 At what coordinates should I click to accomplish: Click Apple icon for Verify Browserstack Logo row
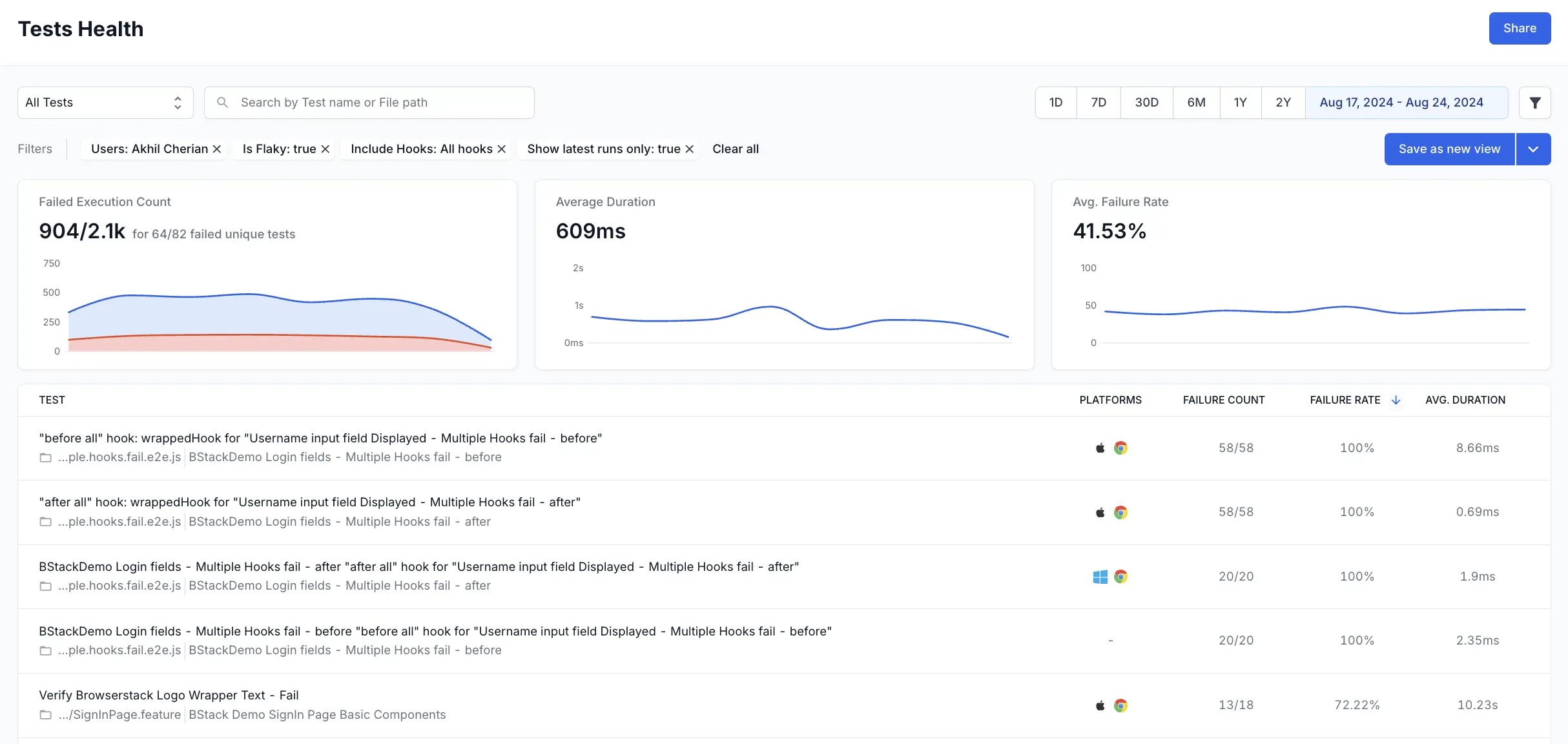[1100, 706]
